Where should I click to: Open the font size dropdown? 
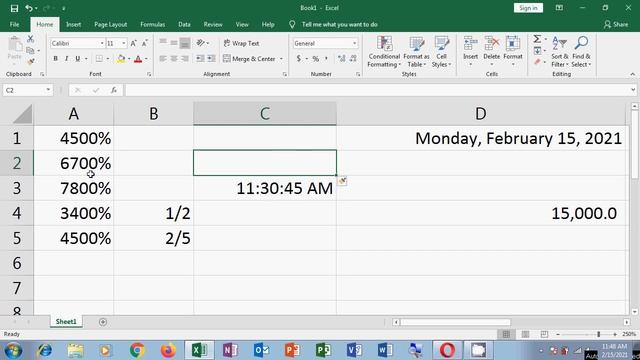(124, 43)
